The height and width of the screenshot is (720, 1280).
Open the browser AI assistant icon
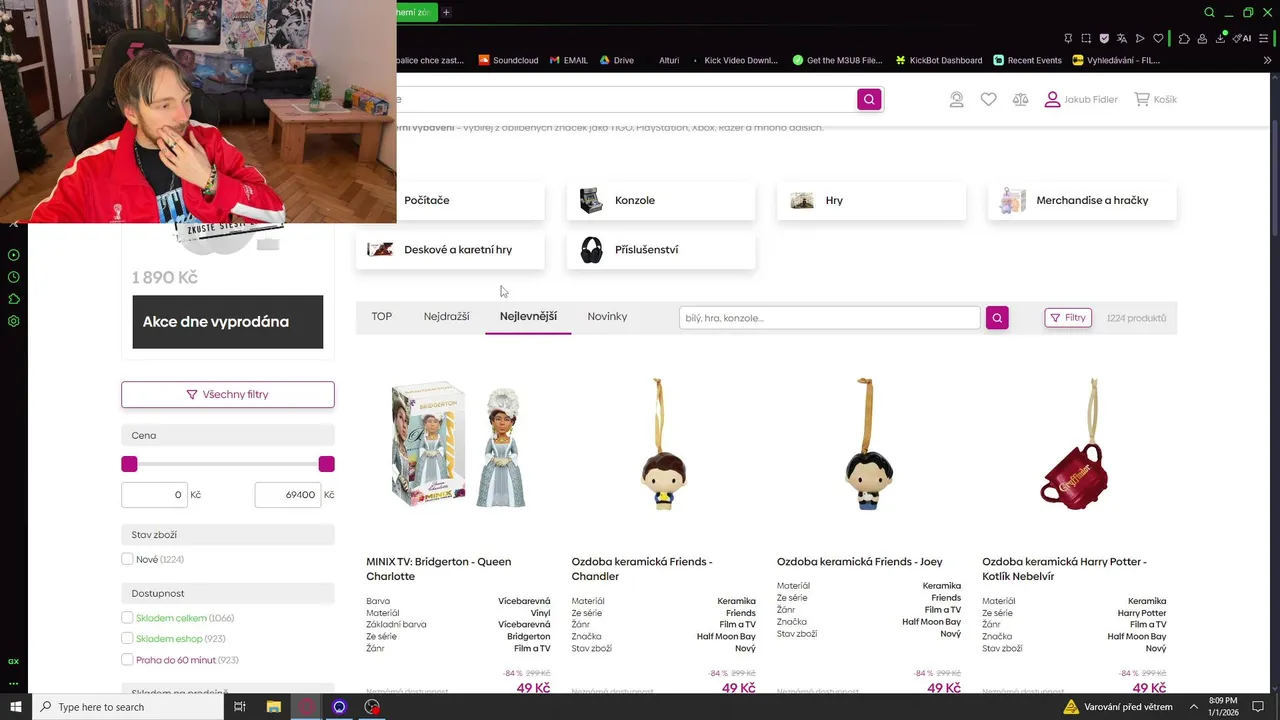[1242, 38]
